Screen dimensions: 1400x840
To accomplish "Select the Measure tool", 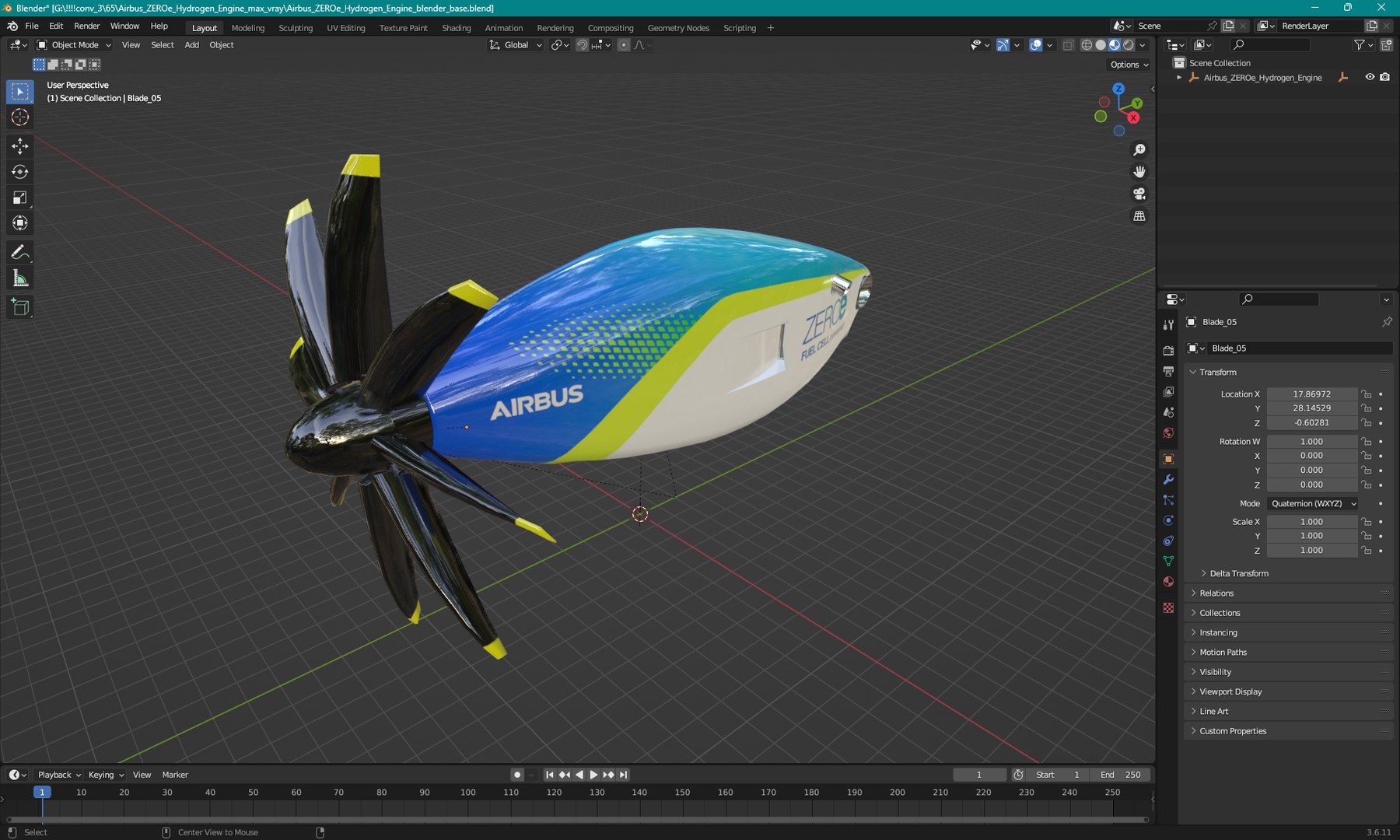I will pos(20,278).
